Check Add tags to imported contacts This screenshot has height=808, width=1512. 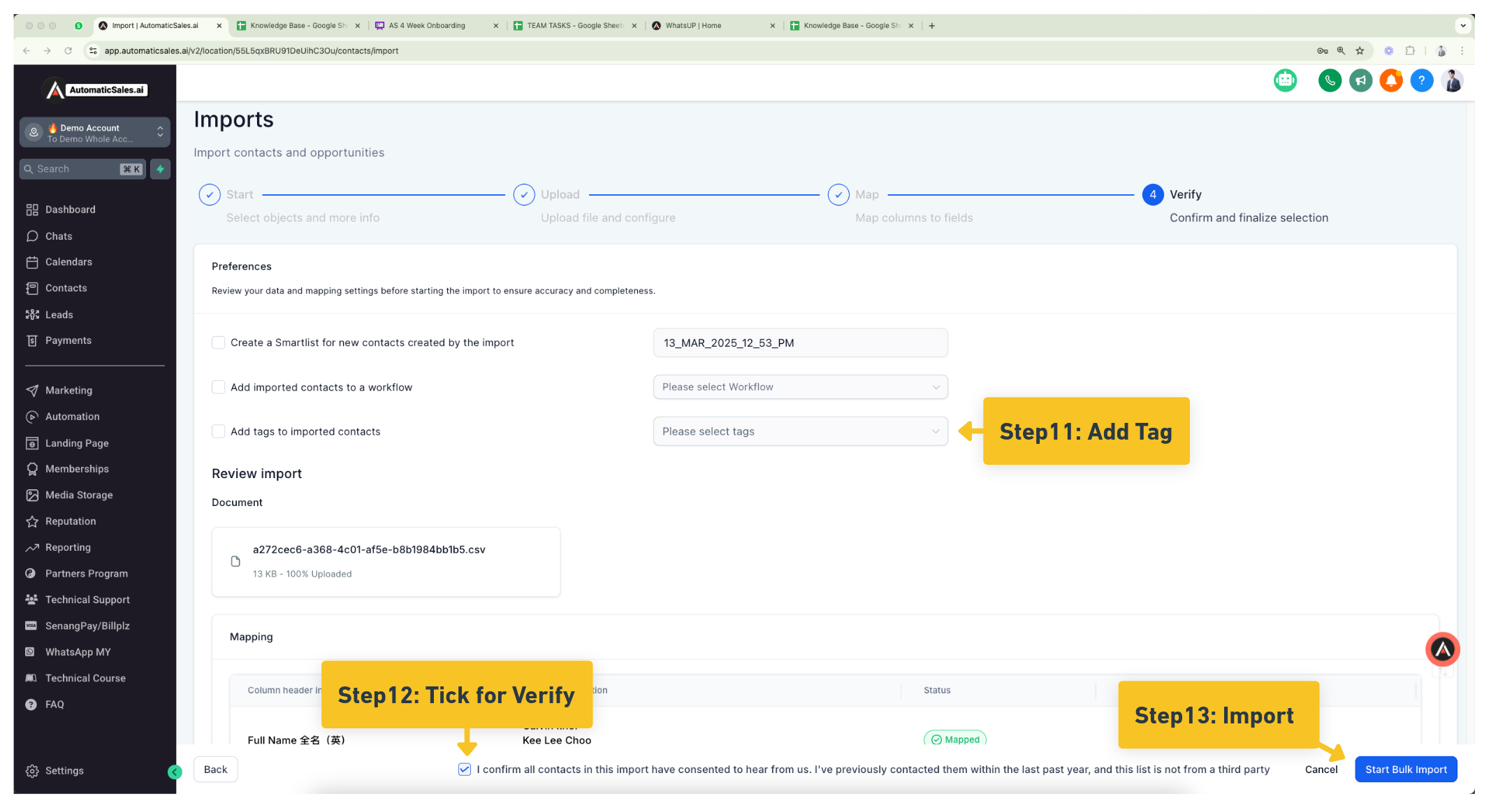219,431
